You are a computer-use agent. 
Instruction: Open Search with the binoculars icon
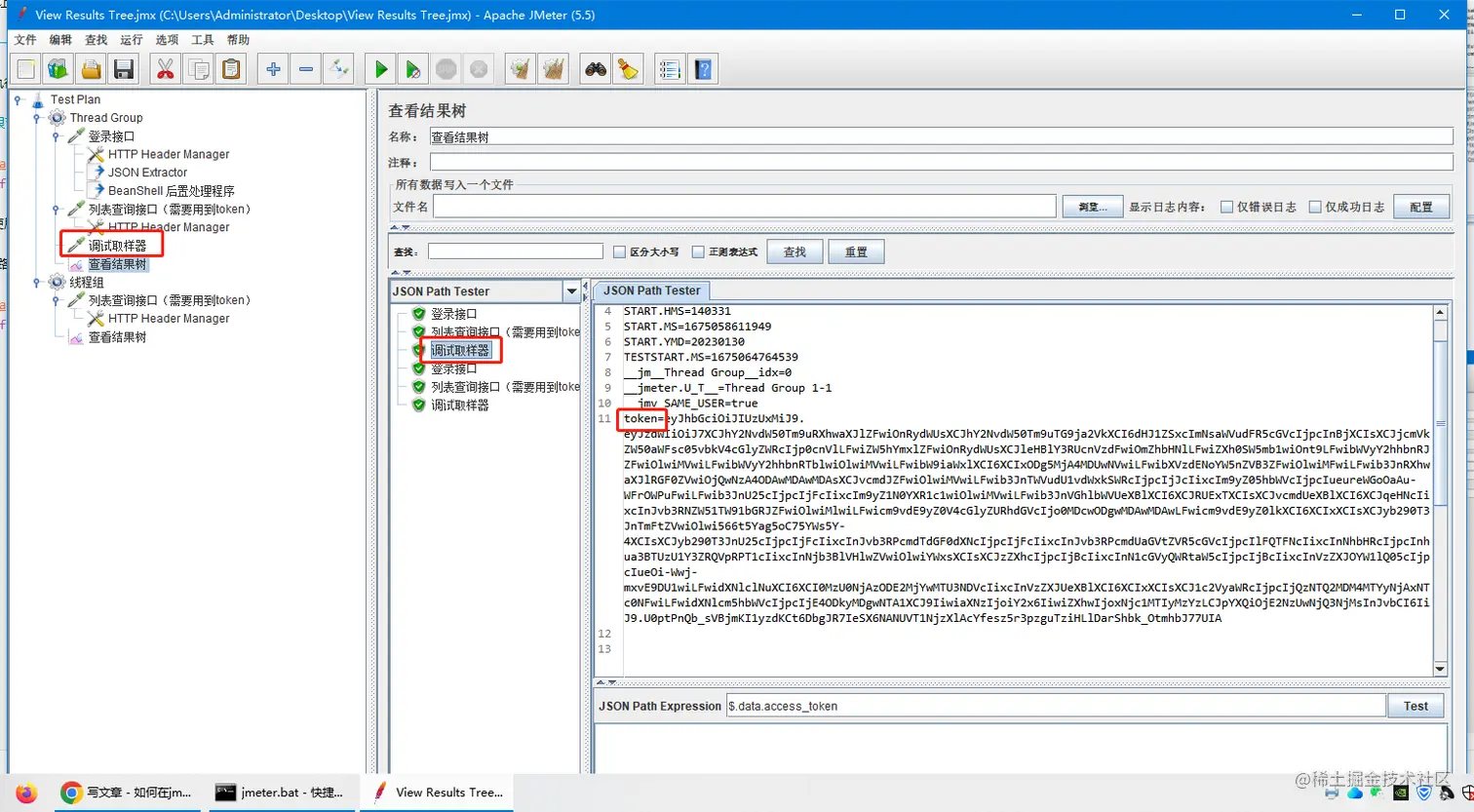click(596, 69)
